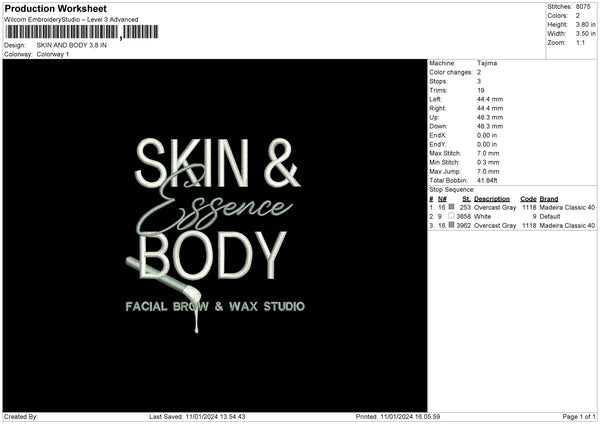Click the 'Max Stitch:' label
The height and width of the screenshot is (424, 600).
[445, 153]
